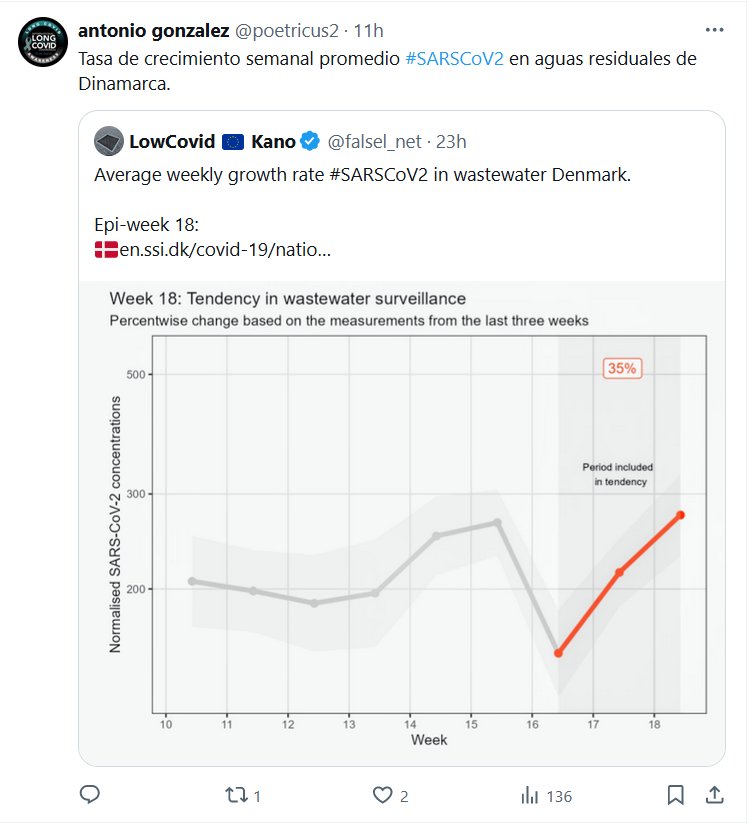The height and width of the screenshot is (824, 750).
Task: Open the three-dot more options menu
Action: 714,31
